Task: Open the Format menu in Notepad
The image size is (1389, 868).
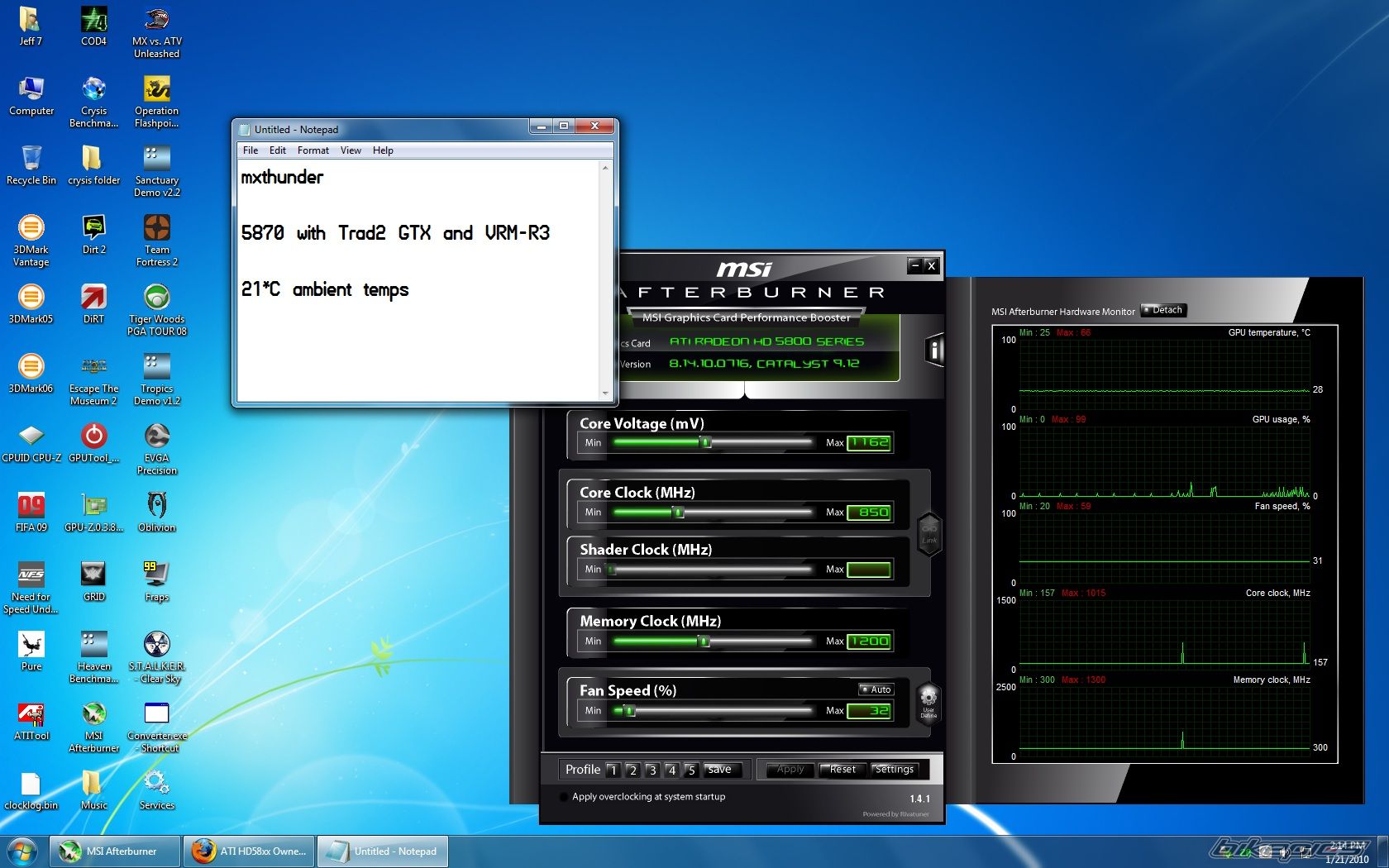Action: pos(313,150)
